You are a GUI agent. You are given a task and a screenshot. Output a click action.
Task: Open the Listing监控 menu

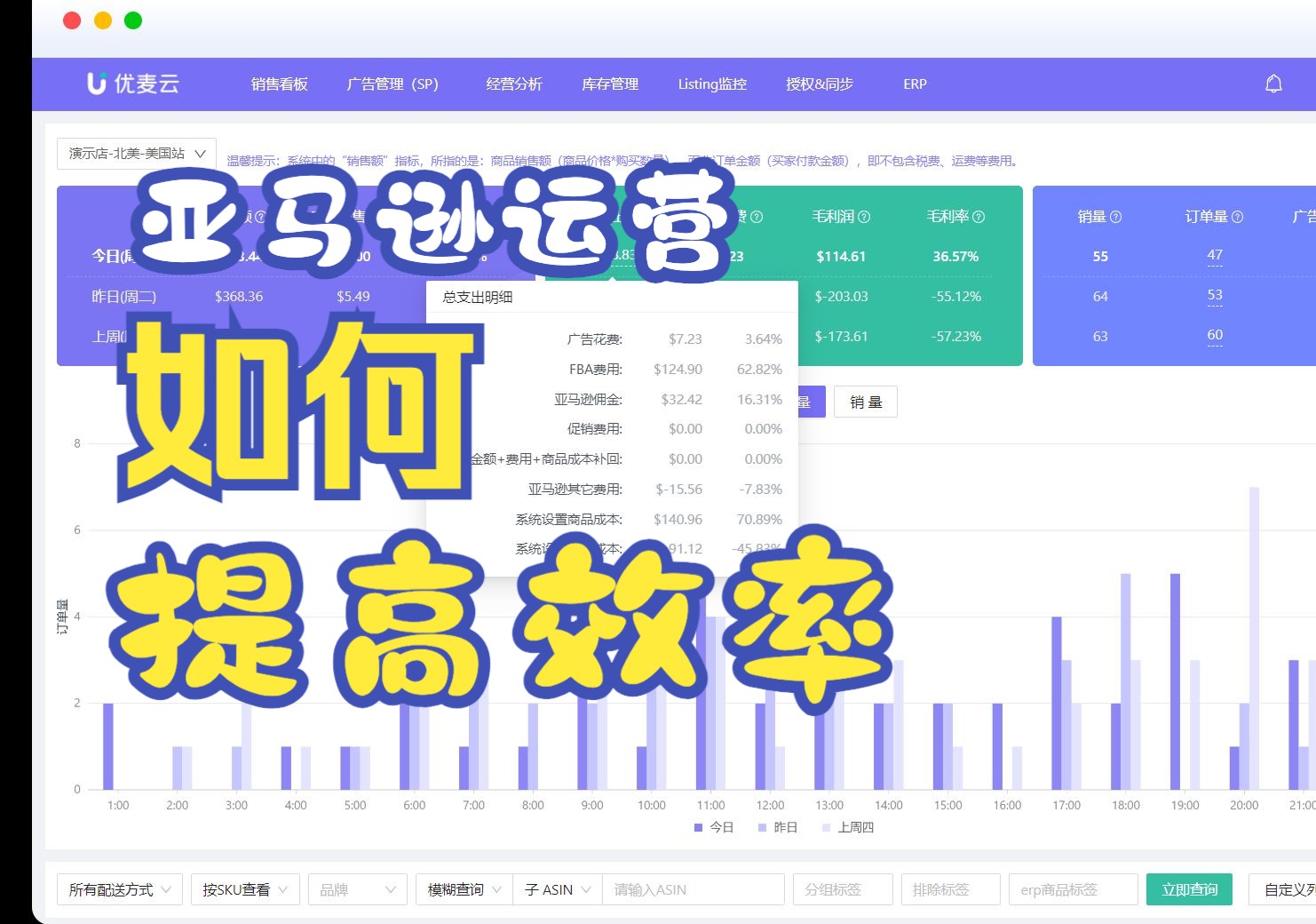tap(712, 84)
